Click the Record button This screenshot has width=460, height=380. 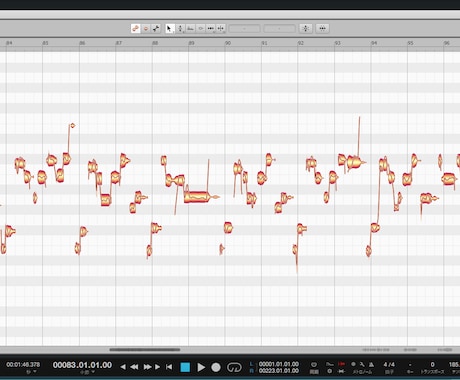[x=216, y=367]
